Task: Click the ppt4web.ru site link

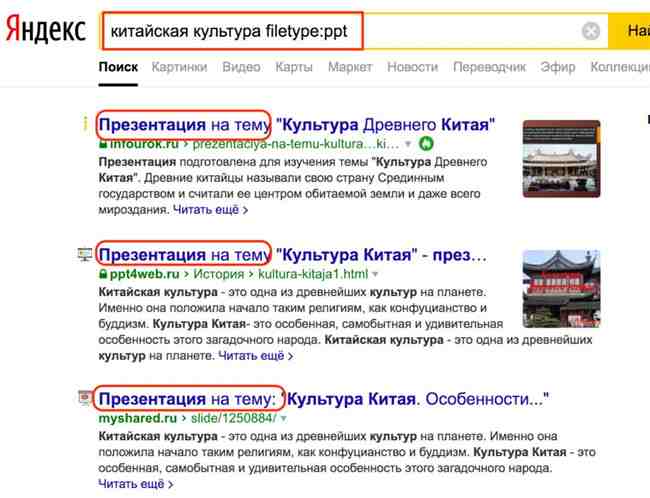Action: [145, 275]
